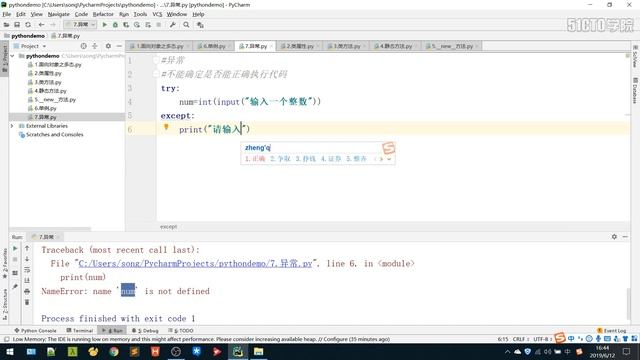This screenshot has width=640, height=360.
Task: Select 5._new_ file in project tree
Action: [55, 100]
